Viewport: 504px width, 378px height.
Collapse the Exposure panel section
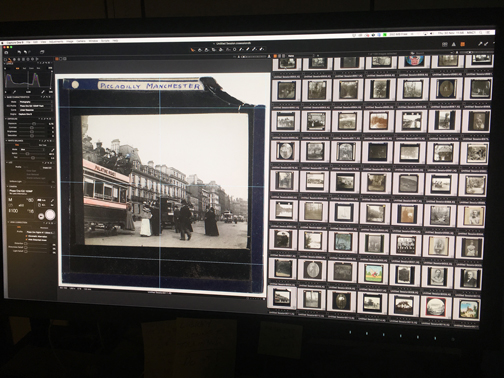click(x=6, y=118)
